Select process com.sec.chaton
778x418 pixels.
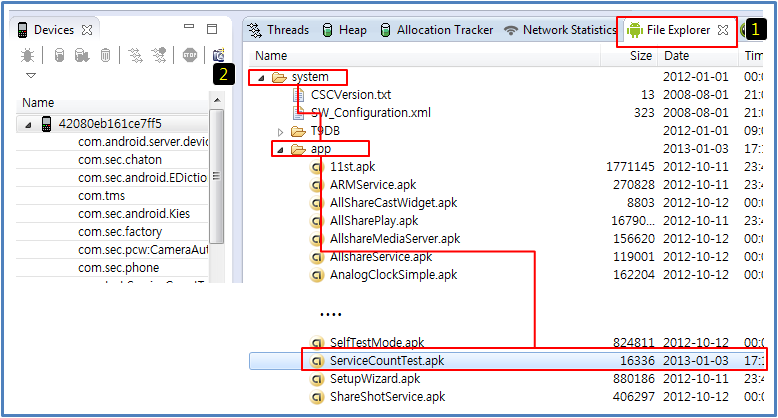(x=120, y=160)
